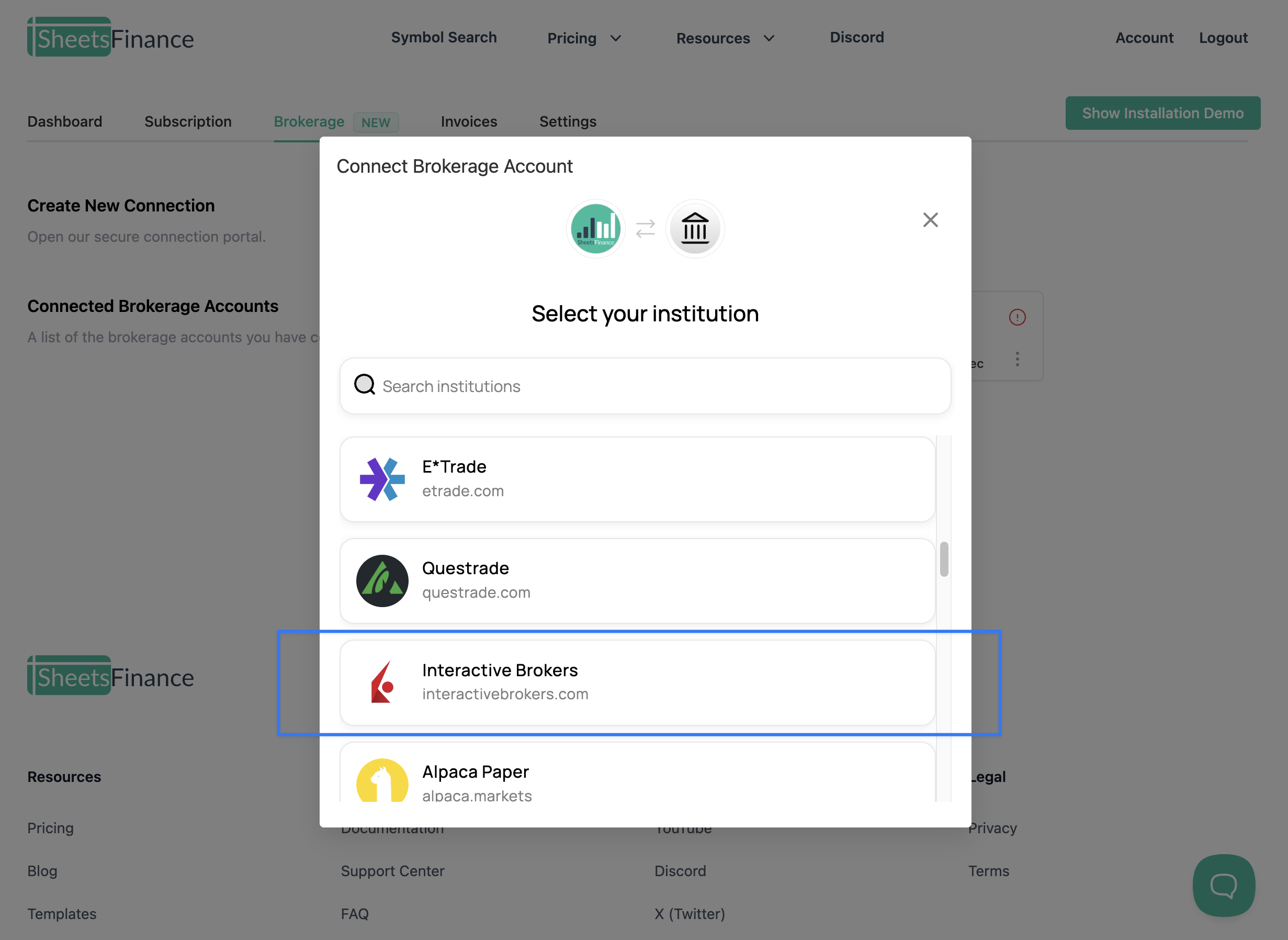Image resolution: width=1288 pixels, height=940 pixels.
Task: Open the footer FAQ link
Action: click(355, 914)
